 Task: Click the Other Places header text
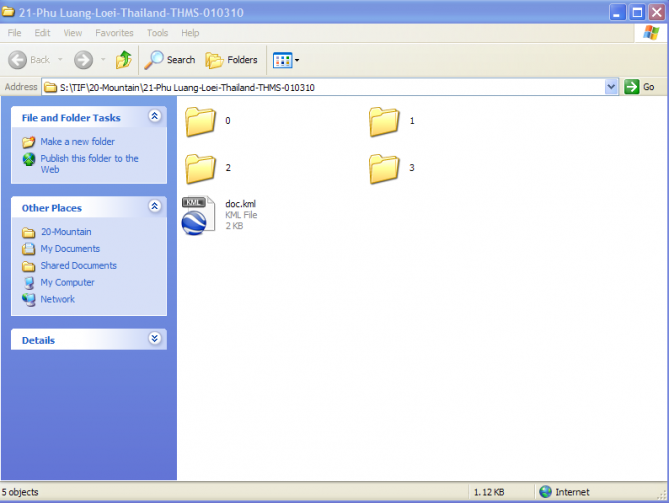(x=52, y=208)
